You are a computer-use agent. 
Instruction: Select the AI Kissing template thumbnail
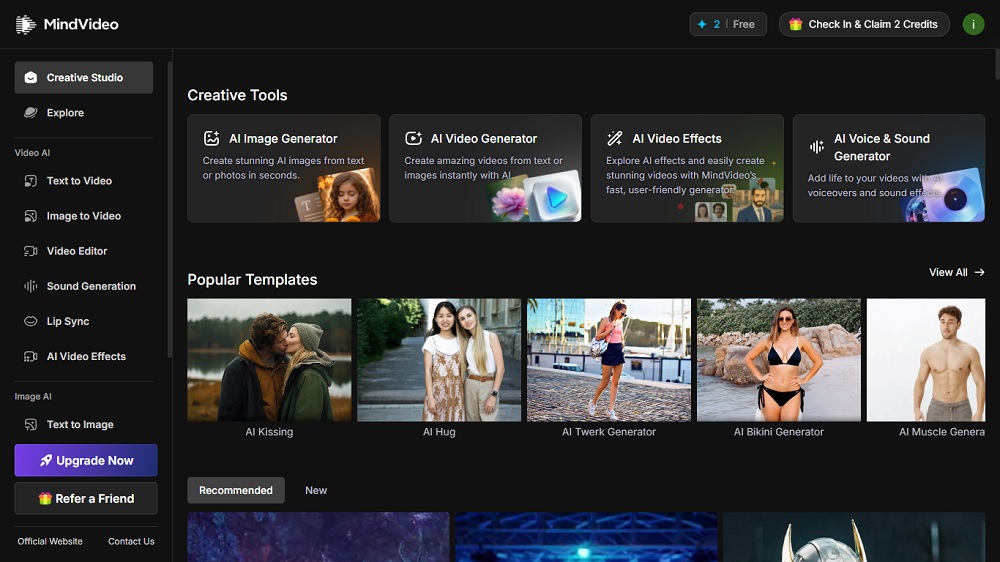tap(269, 360)
